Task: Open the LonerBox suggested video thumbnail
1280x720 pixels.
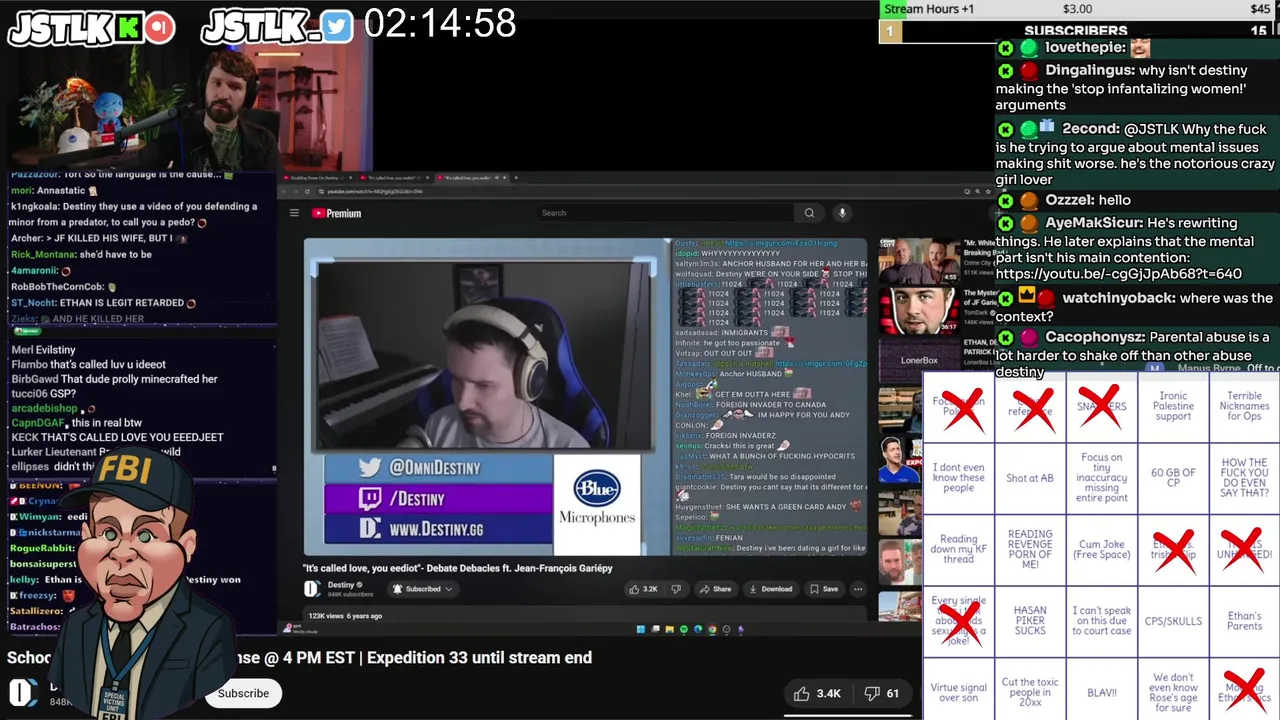Action: (919, 361)
